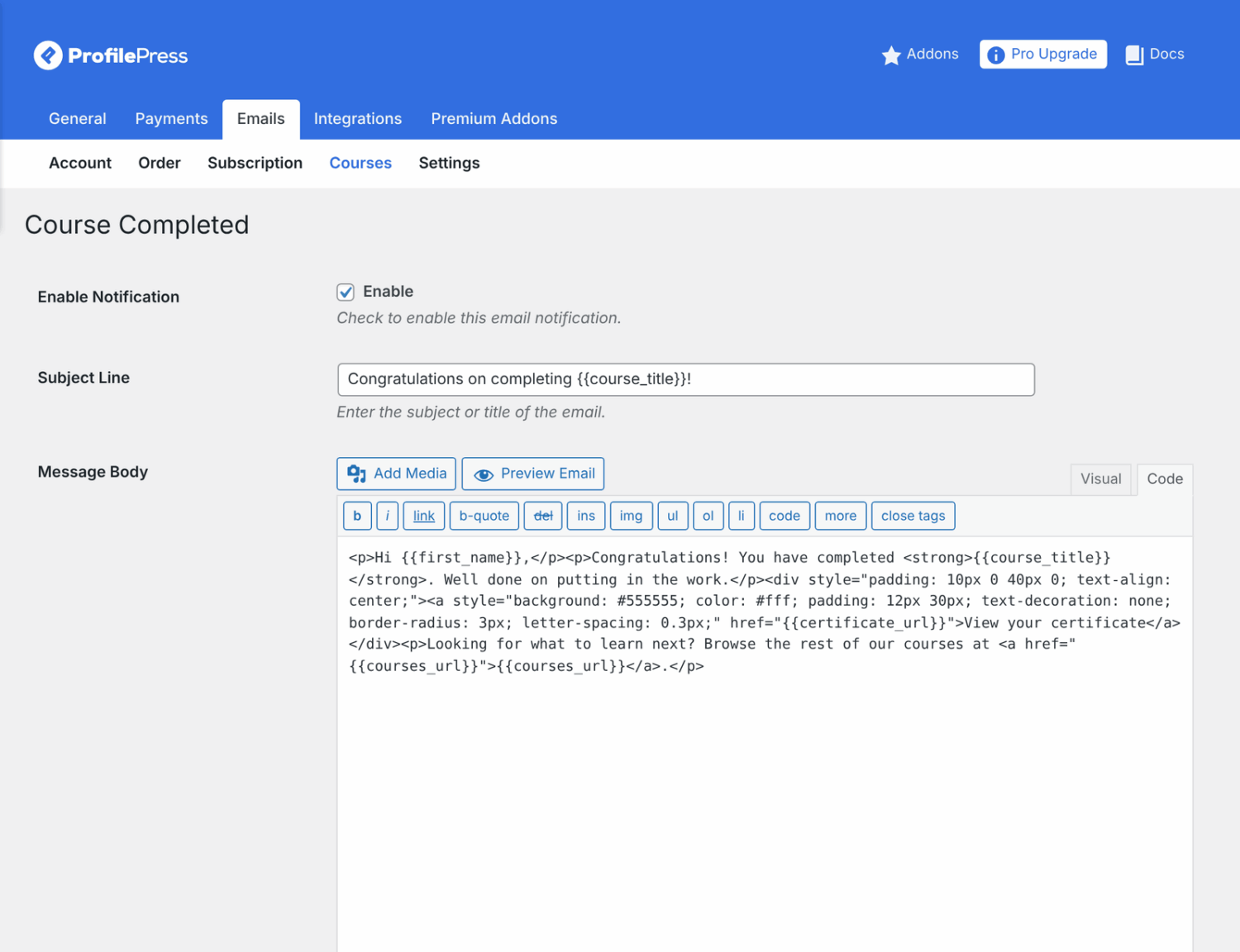
Task: Insert an ins tag
Action: 586,516
